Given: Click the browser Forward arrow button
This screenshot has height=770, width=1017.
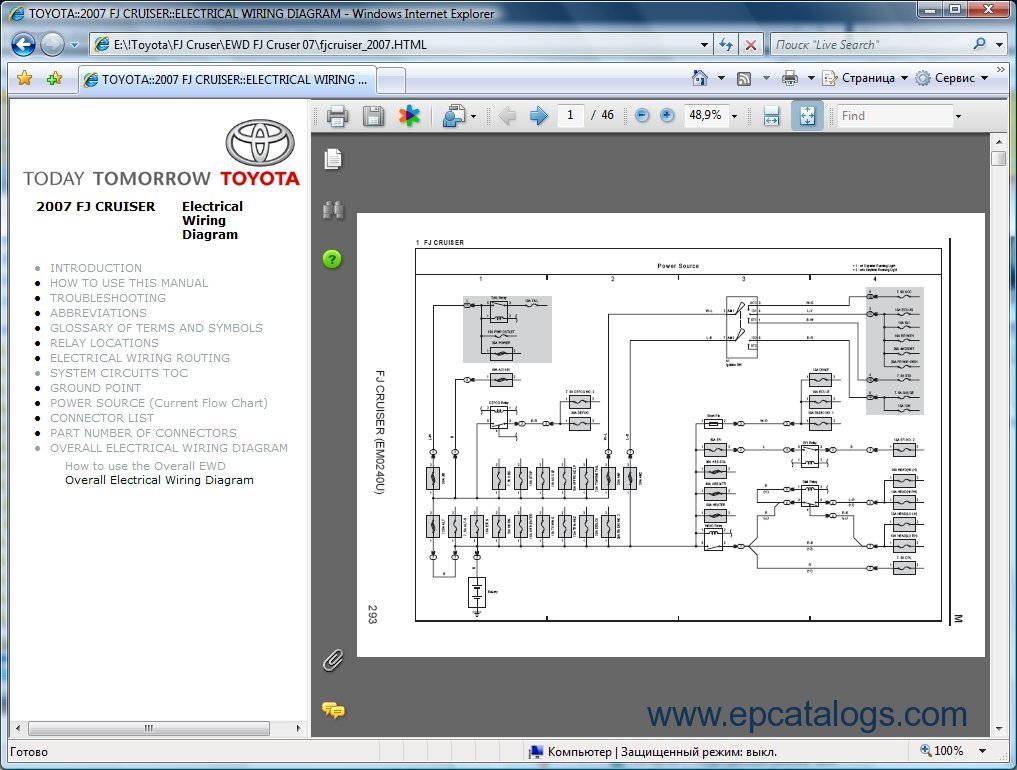Looking at the screenshot, I should point(52,45).
